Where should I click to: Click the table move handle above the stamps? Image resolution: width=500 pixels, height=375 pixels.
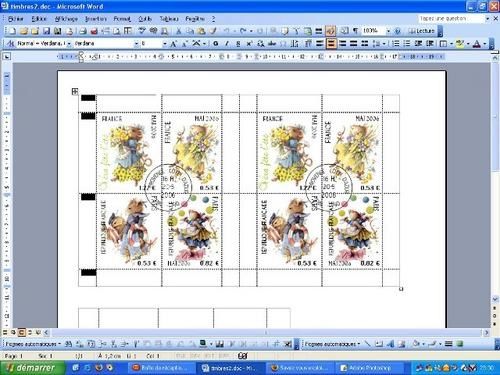pos(75,91)
